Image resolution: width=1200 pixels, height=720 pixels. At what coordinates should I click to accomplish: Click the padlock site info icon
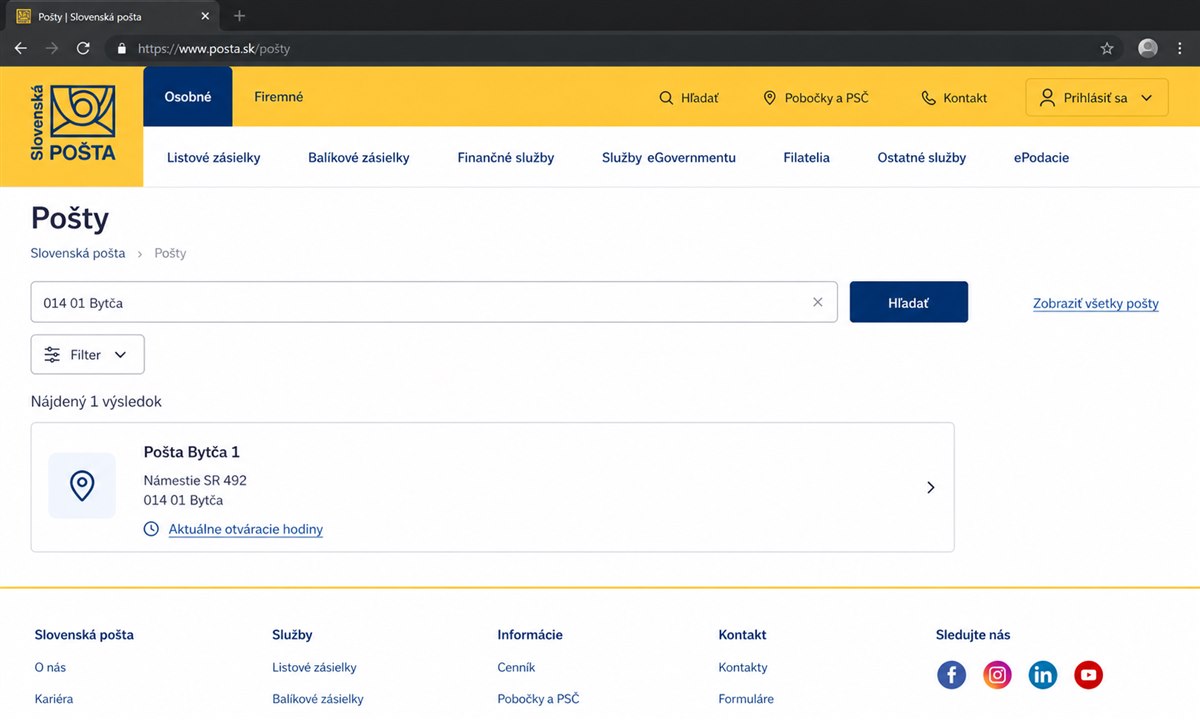coord(122,48)
